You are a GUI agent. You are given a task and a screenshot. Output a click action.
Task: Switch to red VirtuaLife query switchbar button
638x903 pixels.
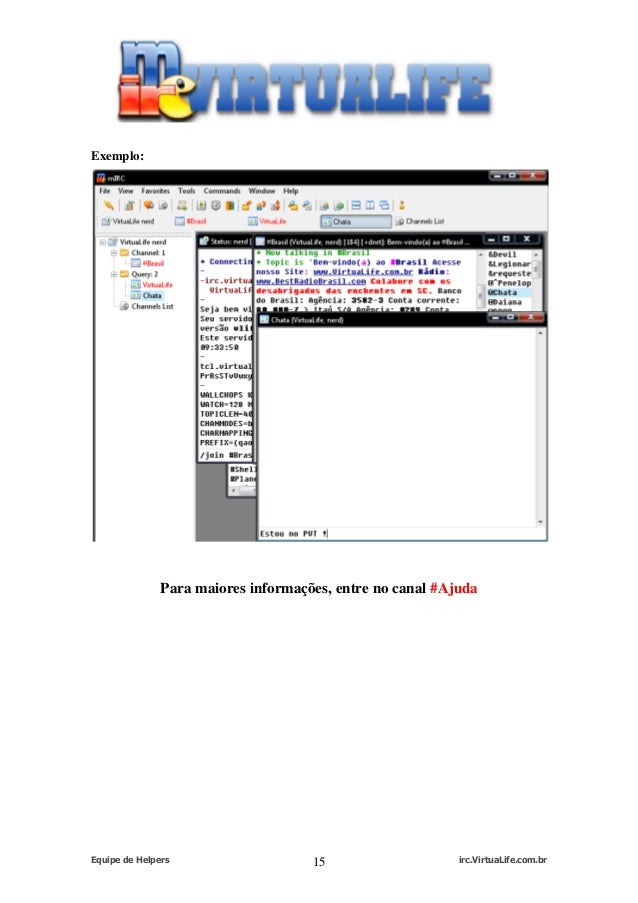click(x=267, y=221)
